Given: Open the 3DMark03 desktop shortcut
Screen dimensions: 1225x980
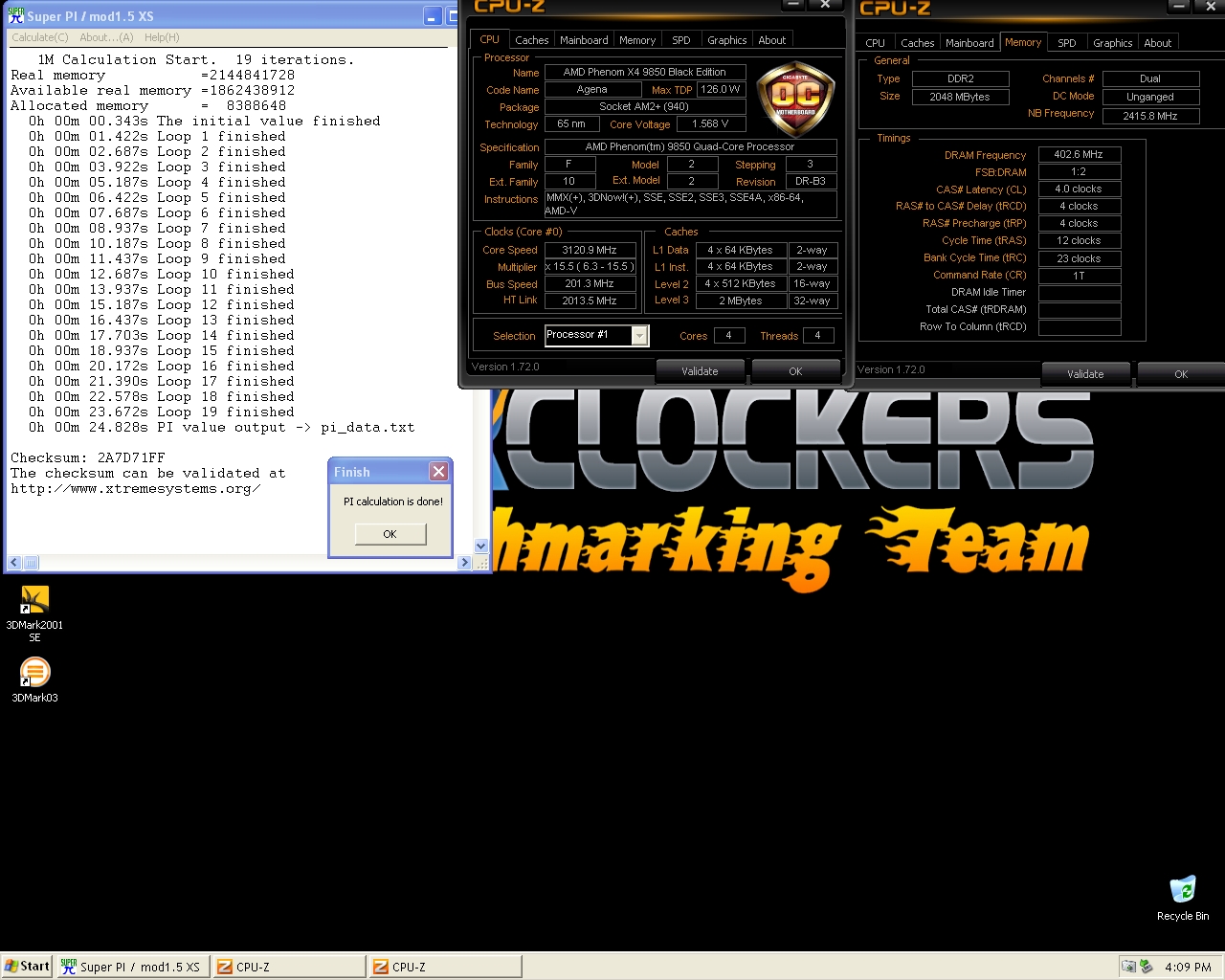Looking at the screenshot, I should point(34,680).
